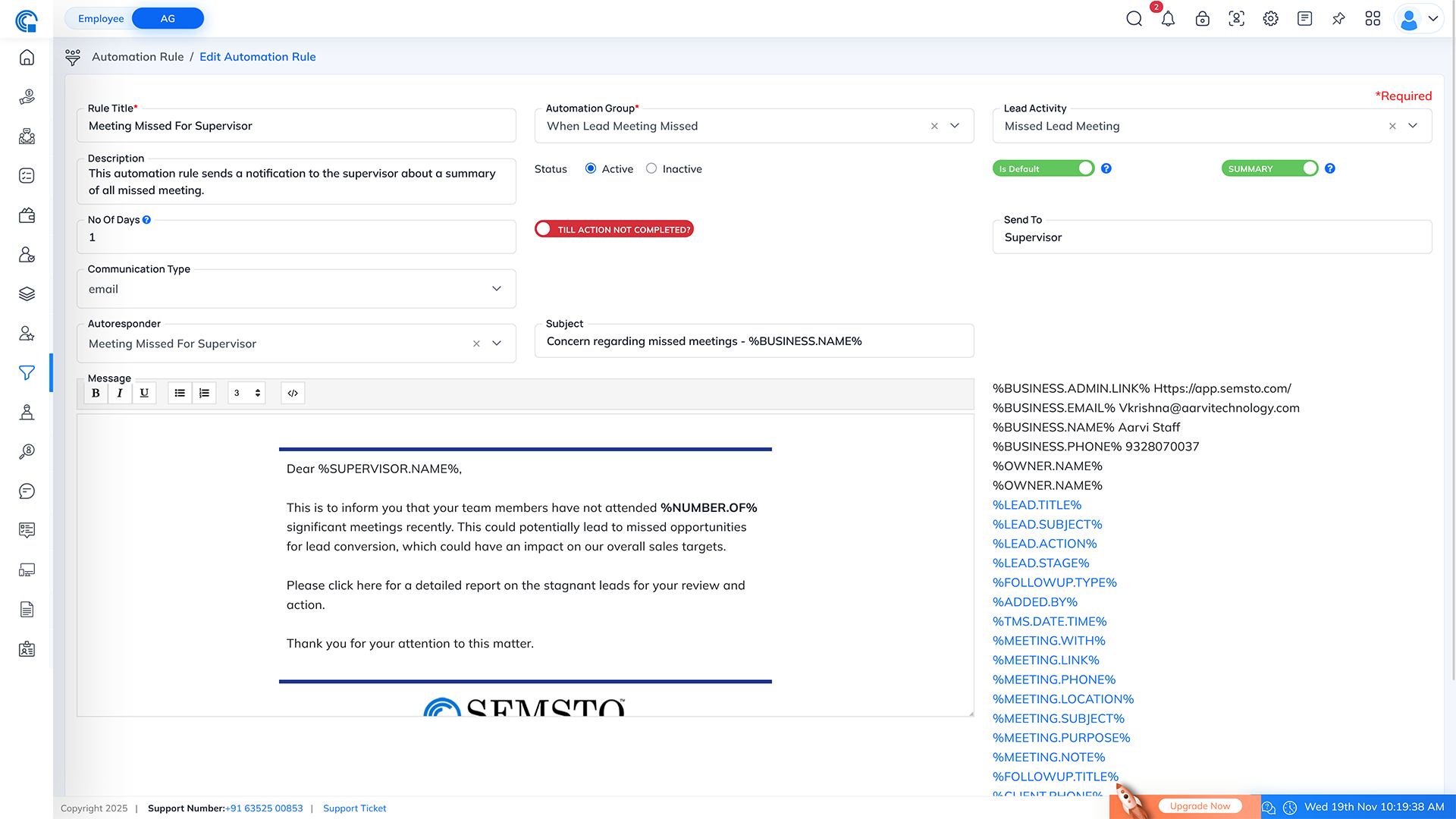
Task: Turn off the SUMMARY toggle
Action: (x=1270, y=168)
